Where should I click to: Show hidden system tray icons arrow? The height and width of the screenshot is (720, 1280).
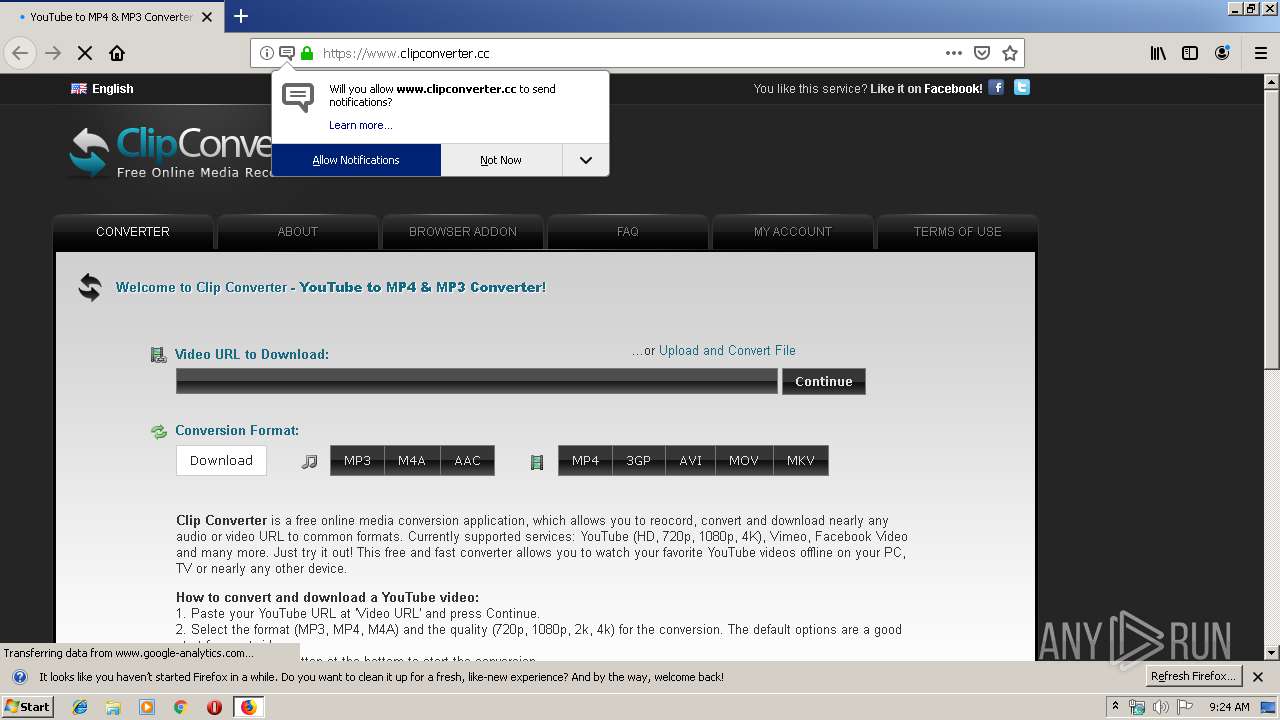[x=1115, y=706]
